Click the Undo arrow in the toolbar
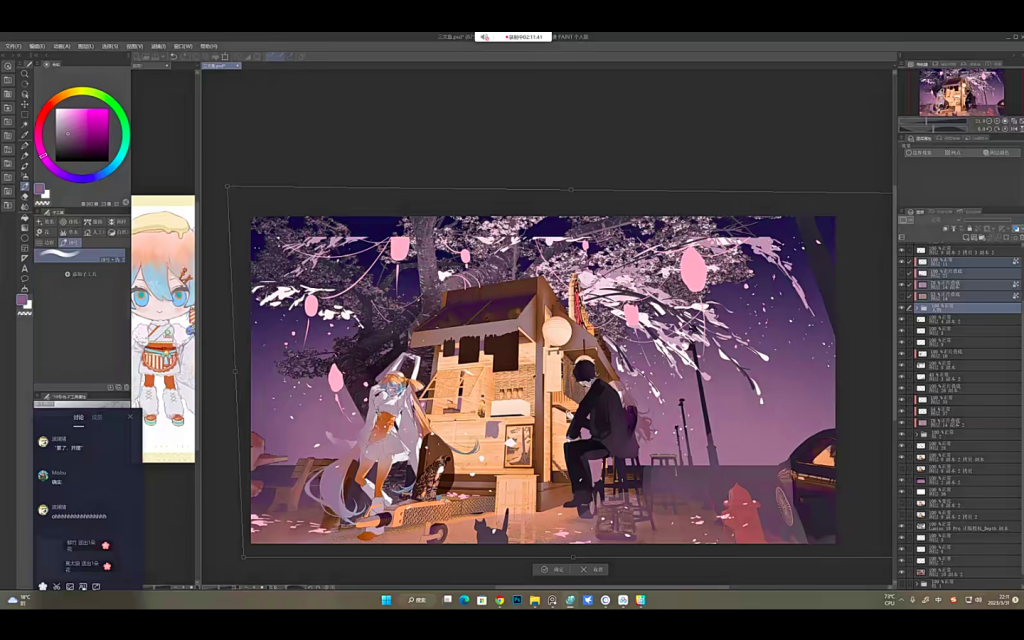Viewport: 1024px width, 640px height. tap(173, 57)
